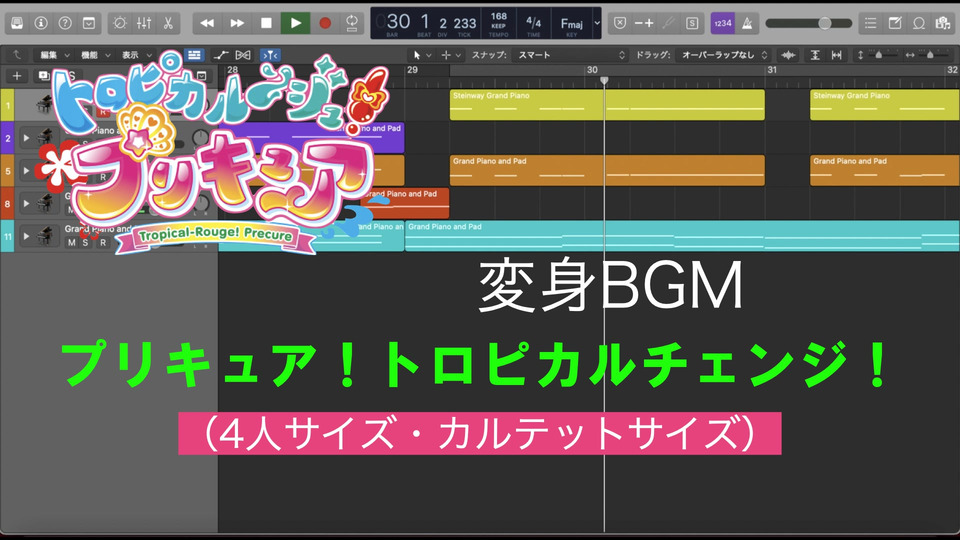
Task: Open the 編集 menu
Action: click(x=54, y=55)
